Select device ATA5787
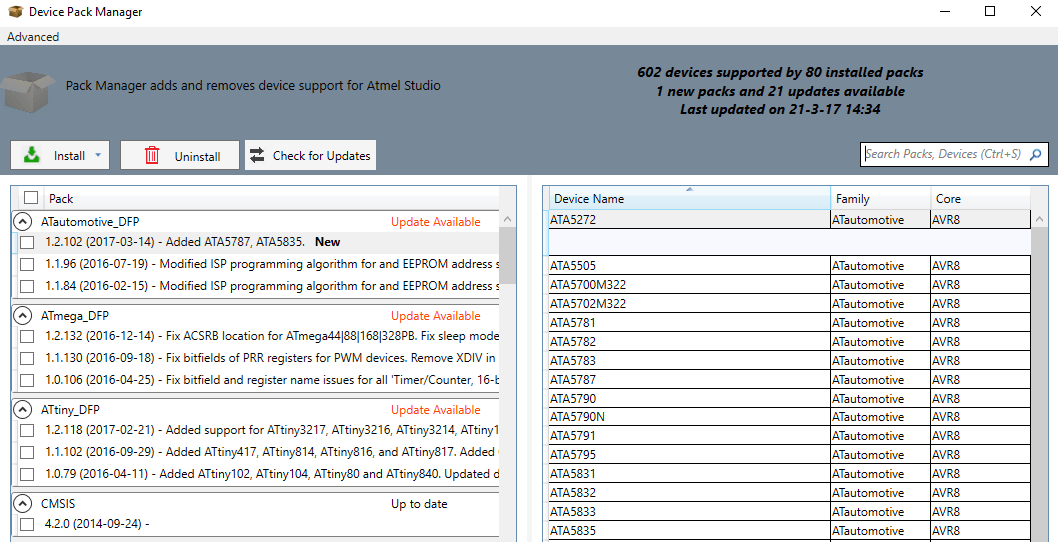The height and width of the screenshot is (542, 1058). point(789,379)
